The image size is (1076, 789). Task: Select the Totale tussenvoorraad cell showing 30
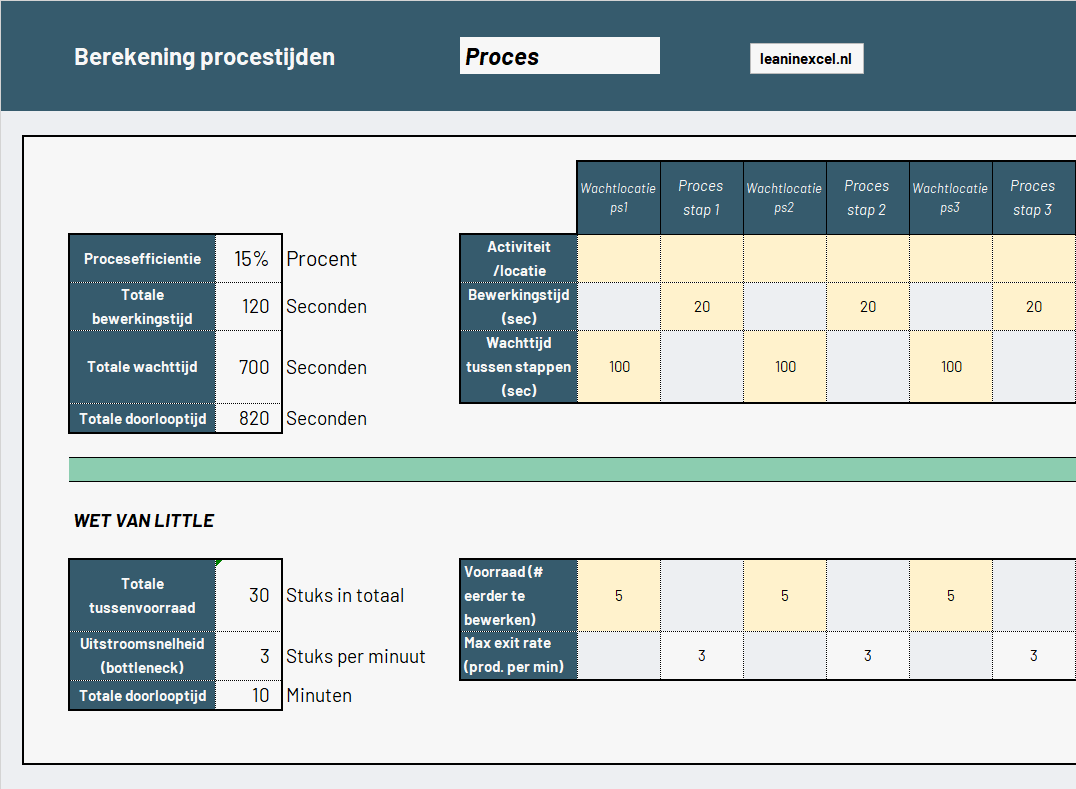[x=249, y=594]
